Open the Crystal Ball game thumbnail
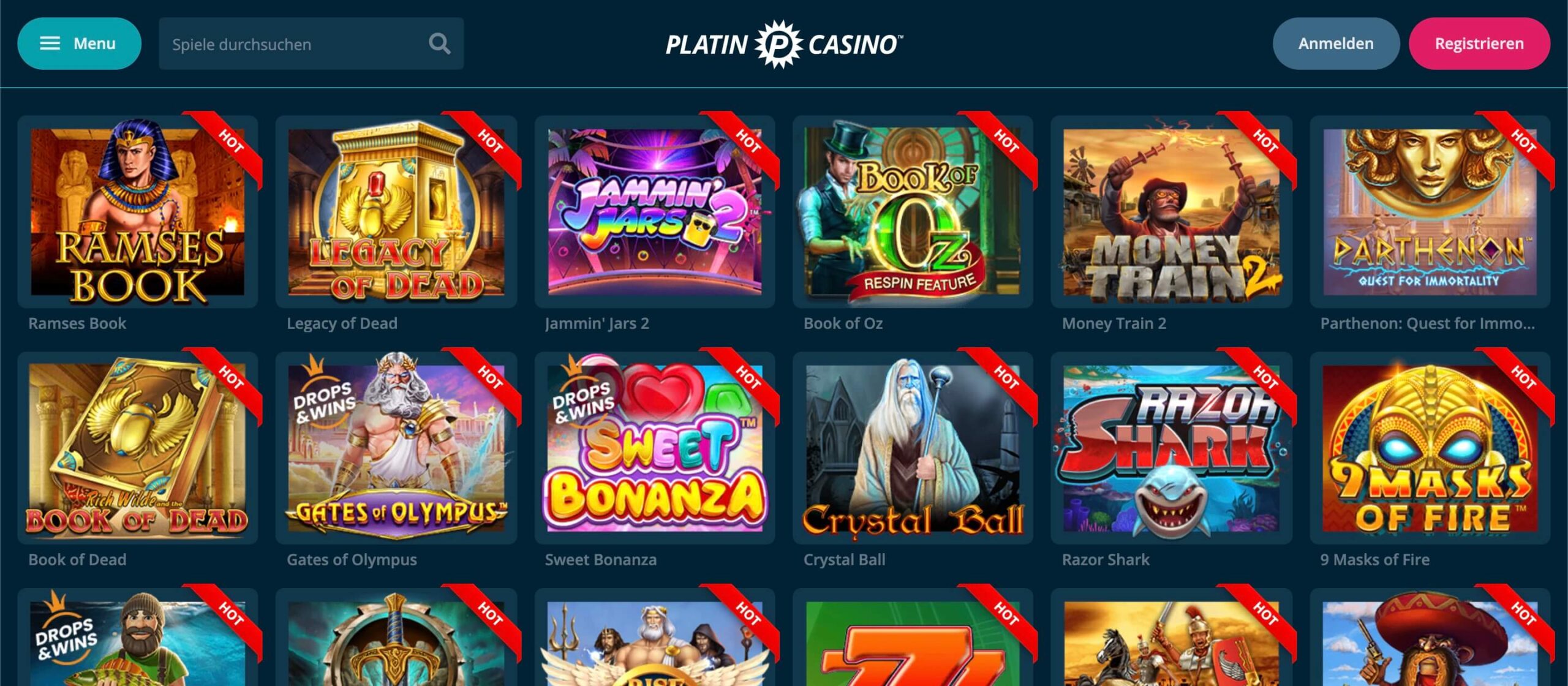 coord(913,448)
